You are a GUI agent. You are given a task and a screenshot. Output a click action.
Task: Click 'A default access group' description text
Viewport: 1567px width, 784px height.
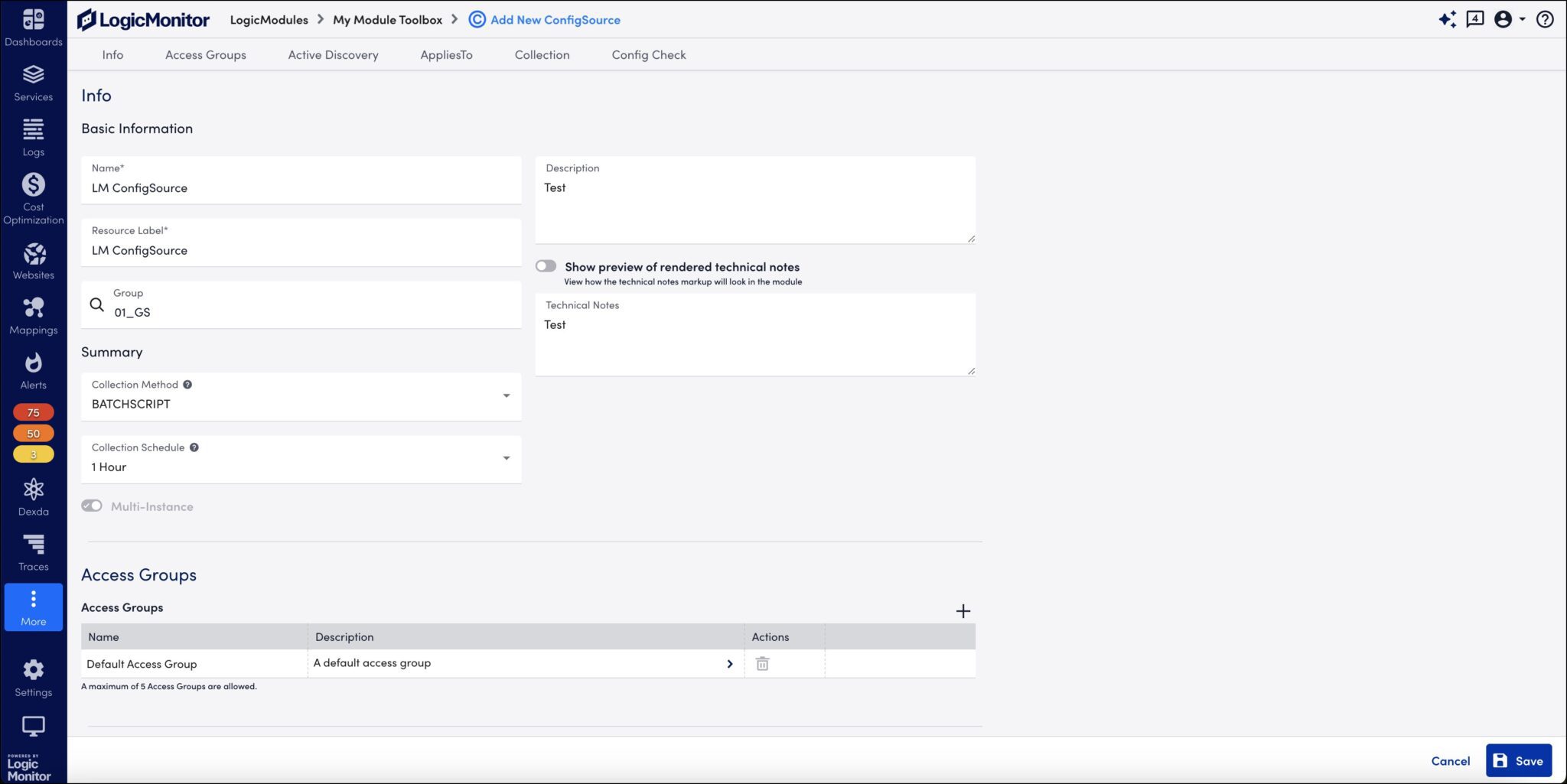372,663
